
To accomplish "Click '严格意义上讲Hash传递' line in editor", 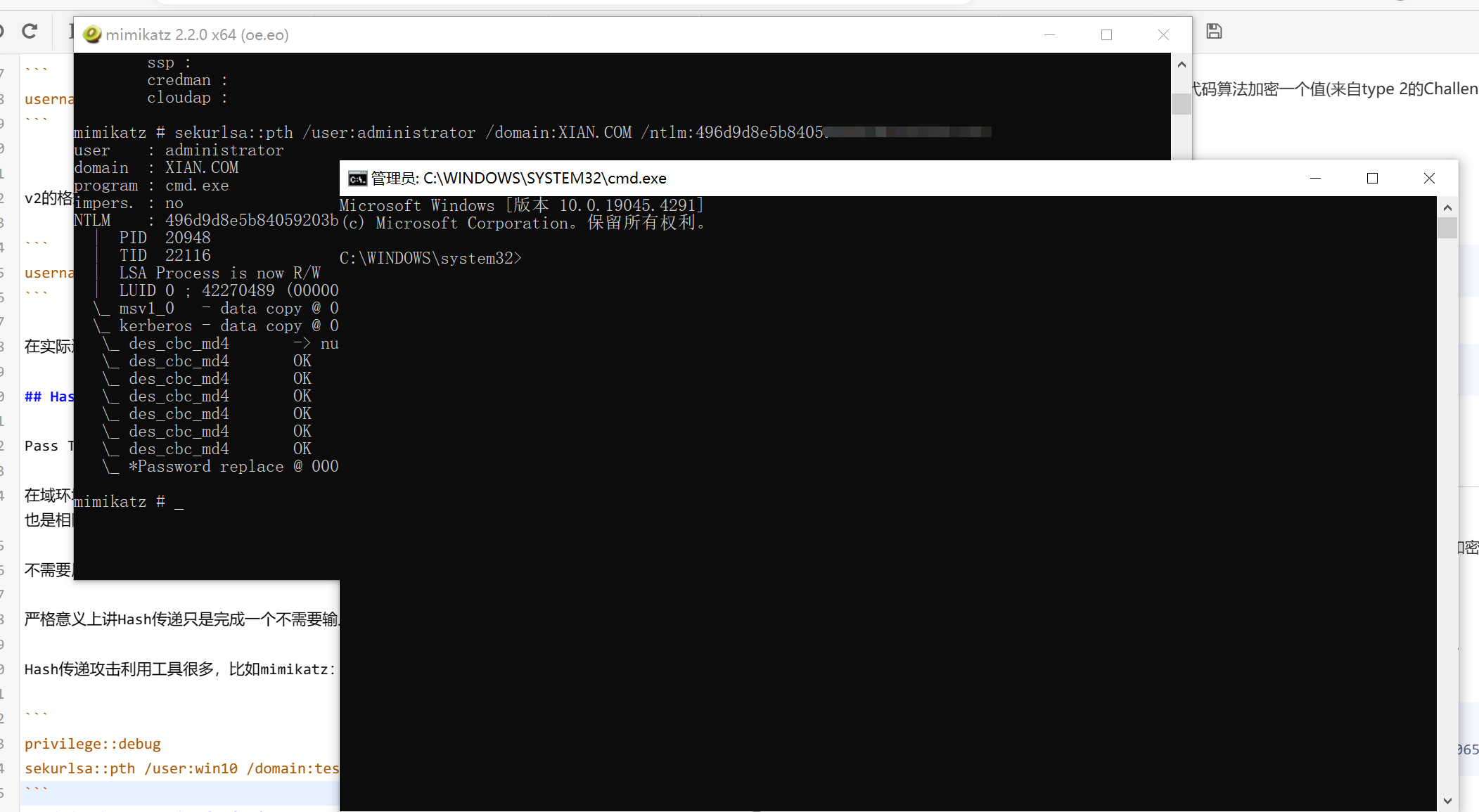I will pos(182,619).
